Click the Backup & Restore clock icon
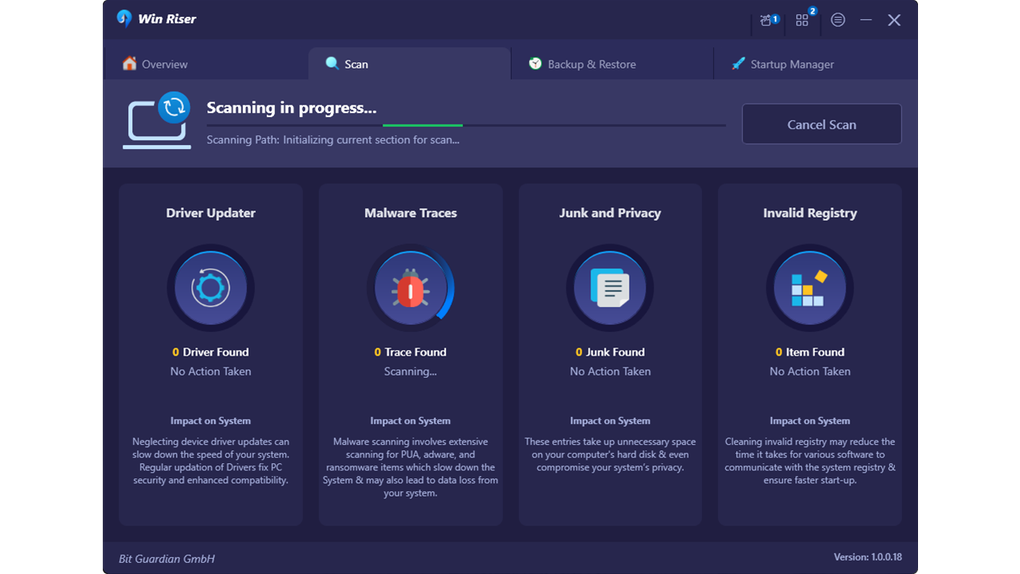This screenshot has width=1020, height=574. 535,63
